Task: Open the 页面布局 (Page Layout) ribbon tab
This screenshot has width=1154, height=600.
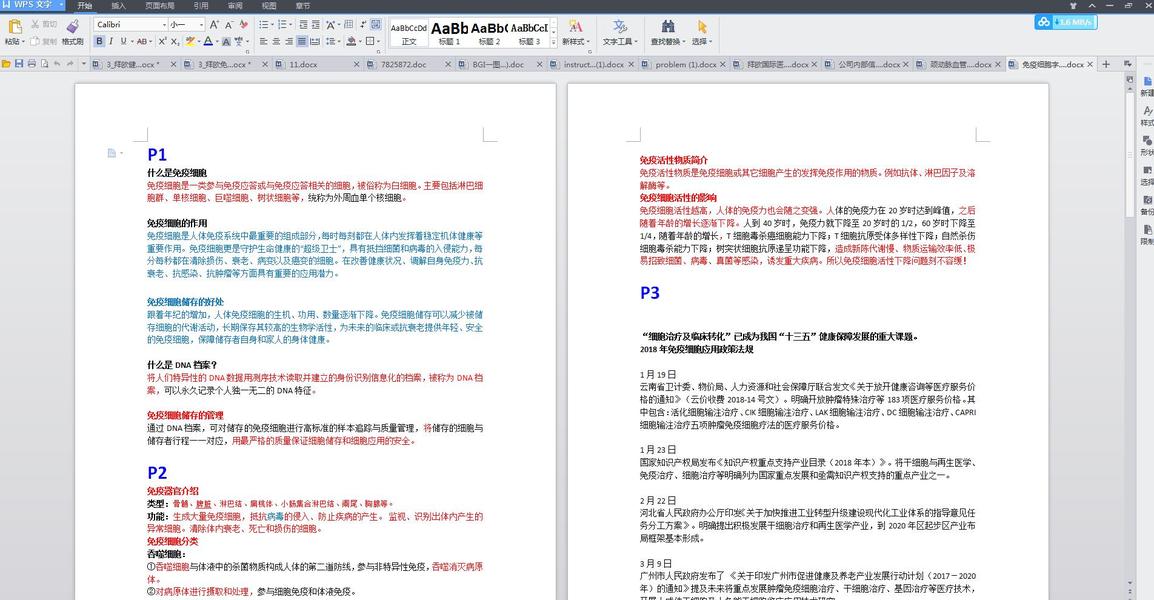Action: [160, 5]
